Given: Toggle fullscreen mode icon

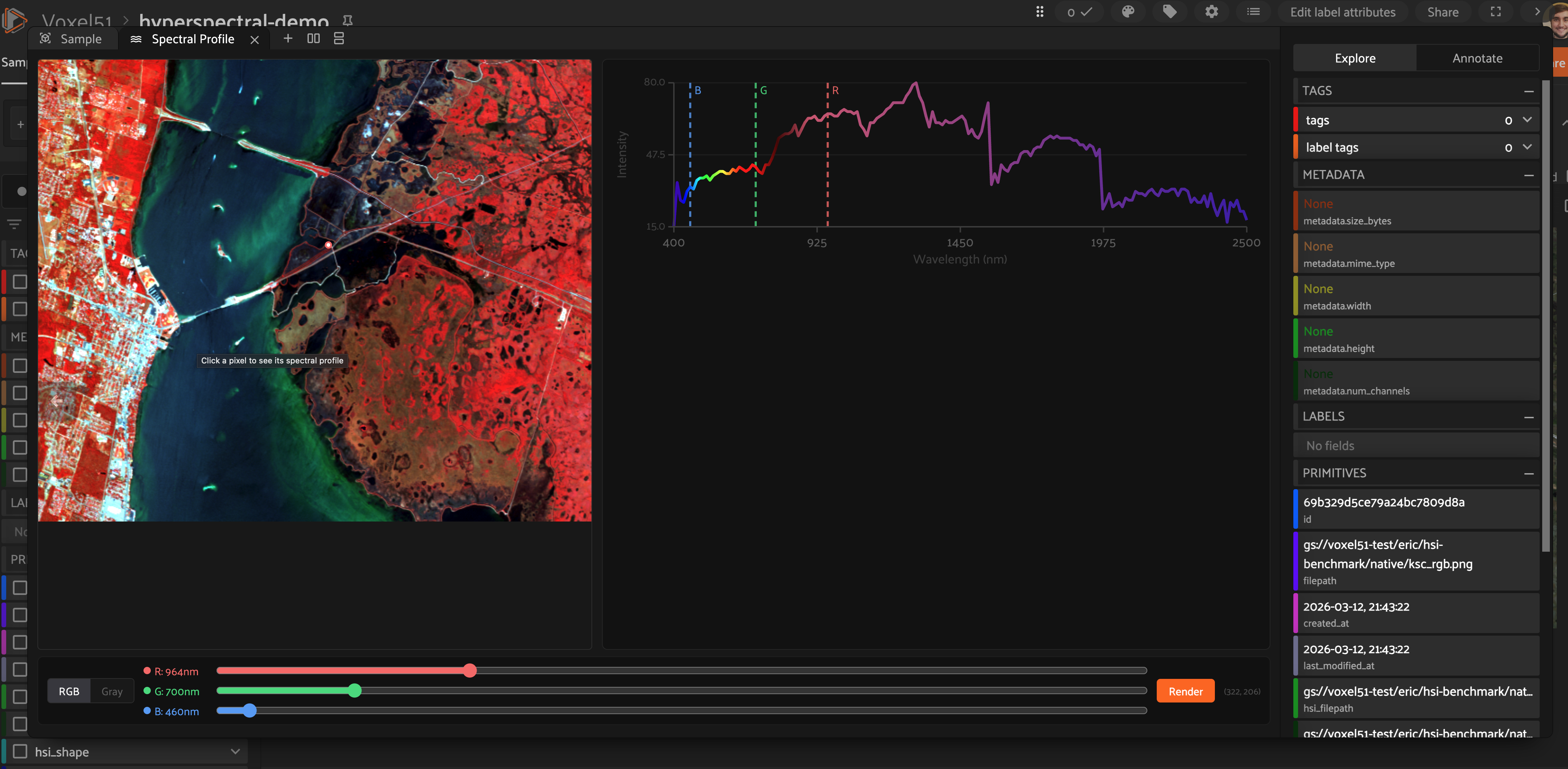Looking at the screenshot, I should pos(1495,12).
